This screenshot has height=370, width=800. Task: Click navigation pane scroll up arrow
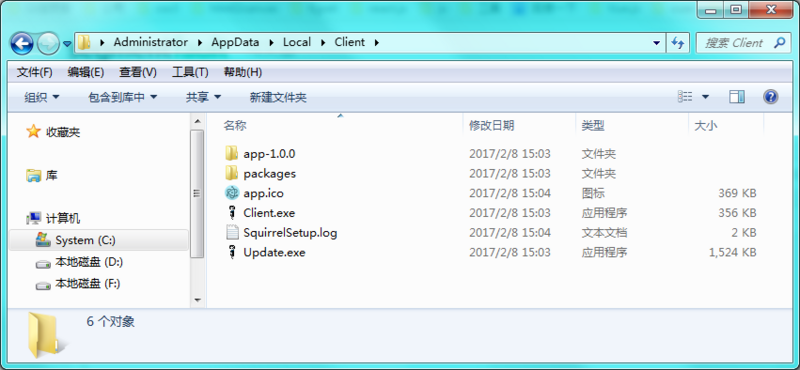pyautogui.click(x=197, y=121)
